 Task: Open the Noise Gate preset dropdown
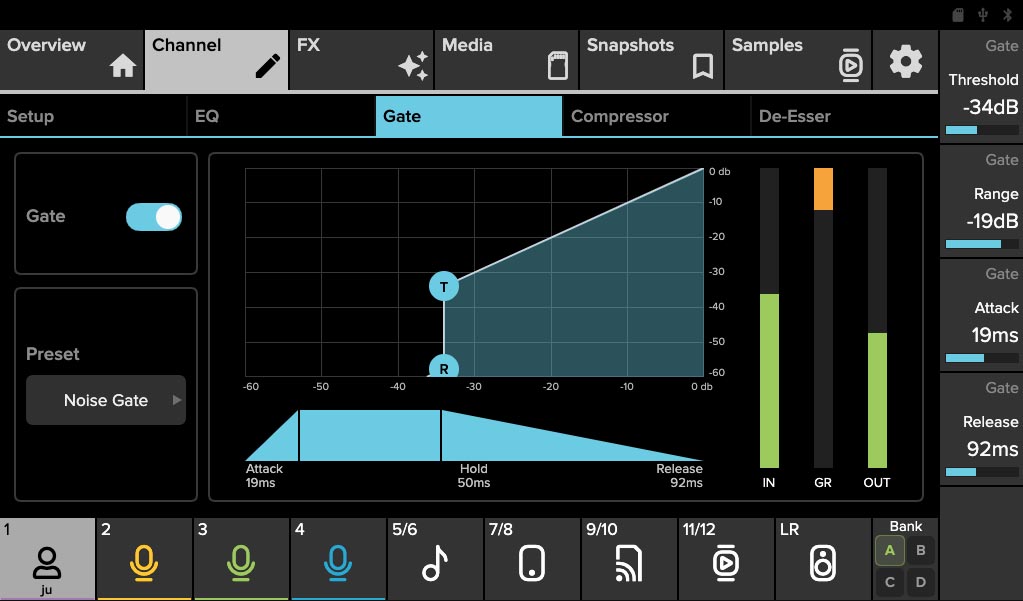point(106,400)
